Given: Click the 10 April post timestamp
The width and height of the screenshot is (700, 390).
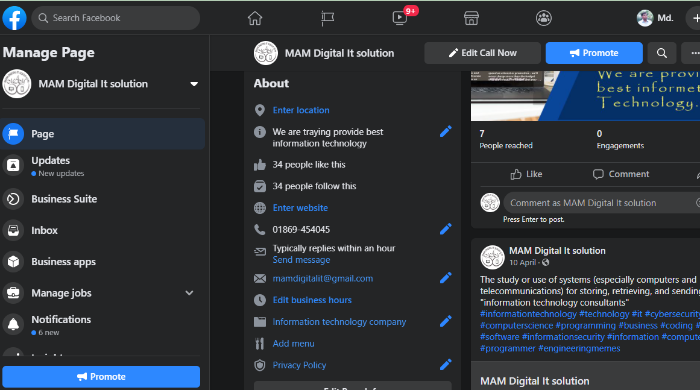Looking at the screenshot, I should (x=523, y=262).
